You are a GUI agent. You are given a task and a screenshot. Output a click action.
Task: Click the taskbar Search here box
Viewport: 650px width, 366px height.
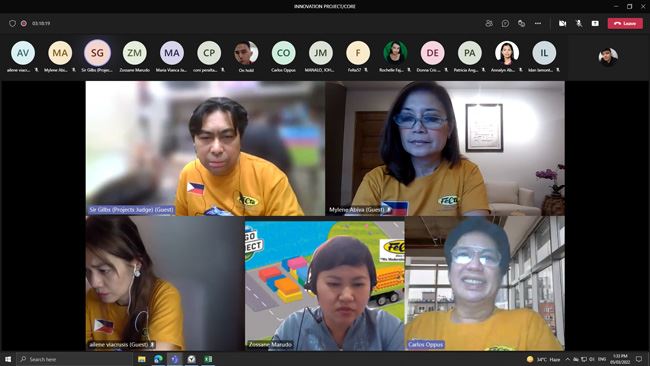point(75,359)
